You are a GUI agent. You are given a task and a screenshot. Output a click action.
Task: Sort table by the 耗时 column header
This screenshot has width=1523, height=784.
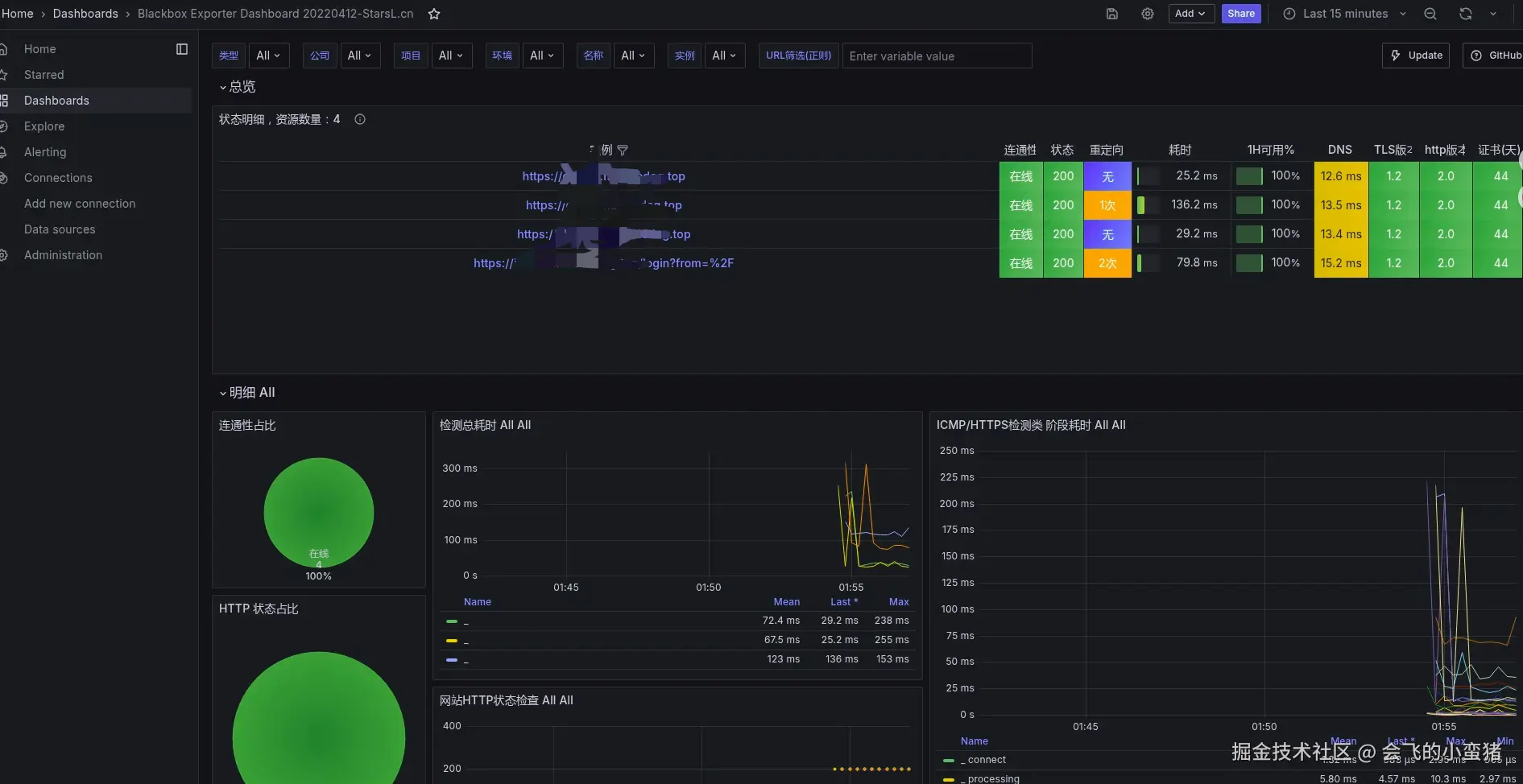tap(1180, 151)
